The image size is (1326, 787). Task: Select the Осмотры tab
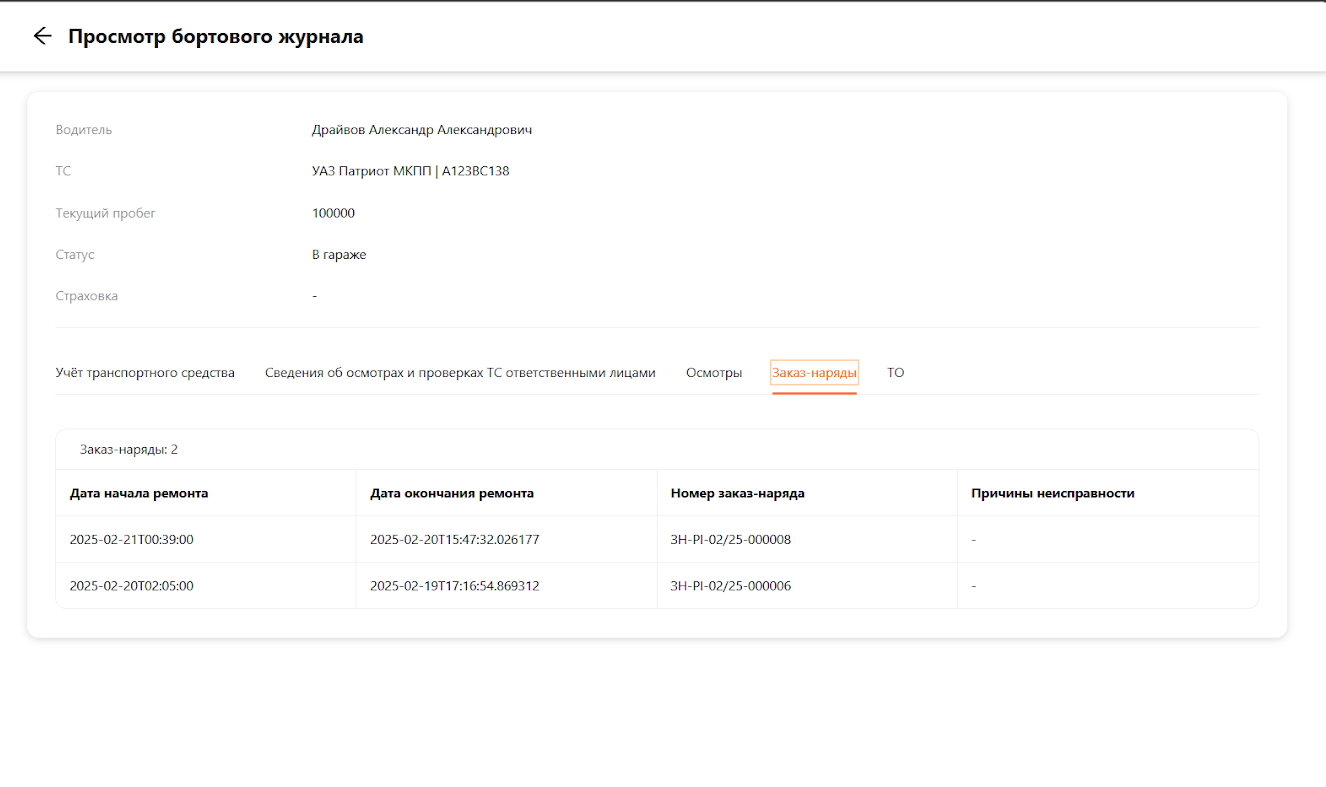tap(713, 373)
